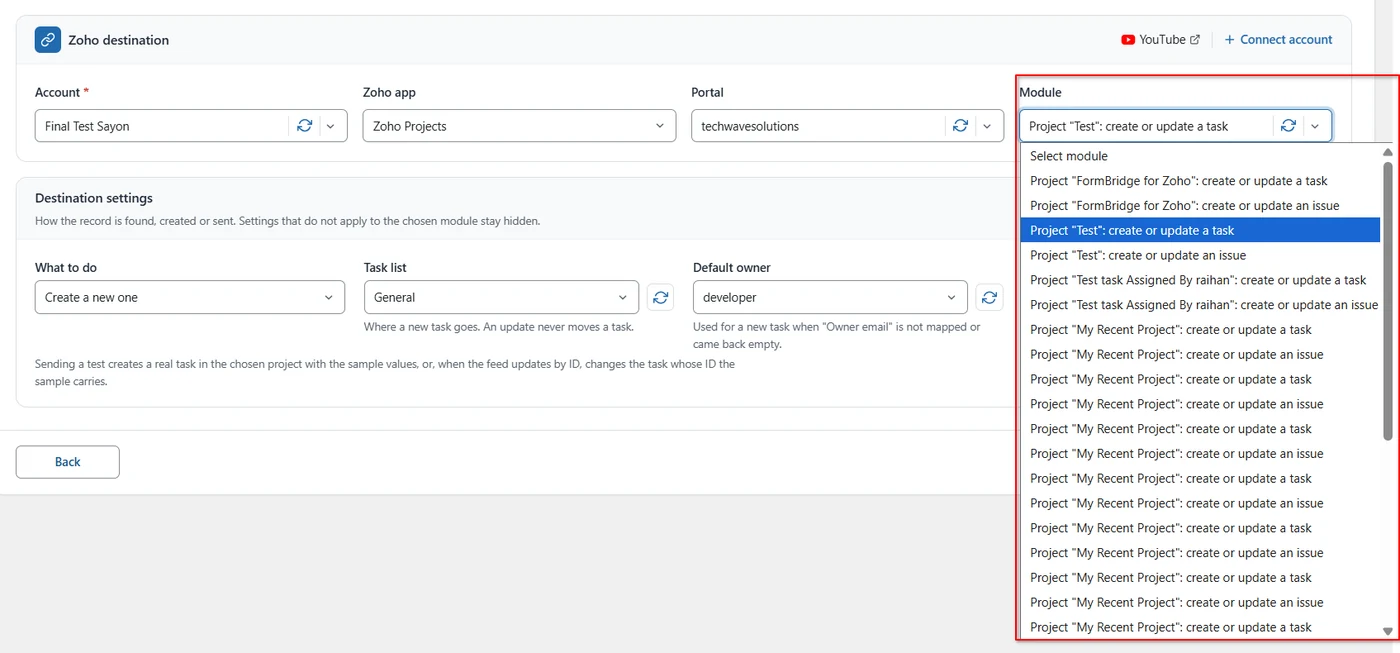This screenshot has width=1400, height=653.
Task: Click the Module list scrollbar up arrow
Action: coord(1388,152)
